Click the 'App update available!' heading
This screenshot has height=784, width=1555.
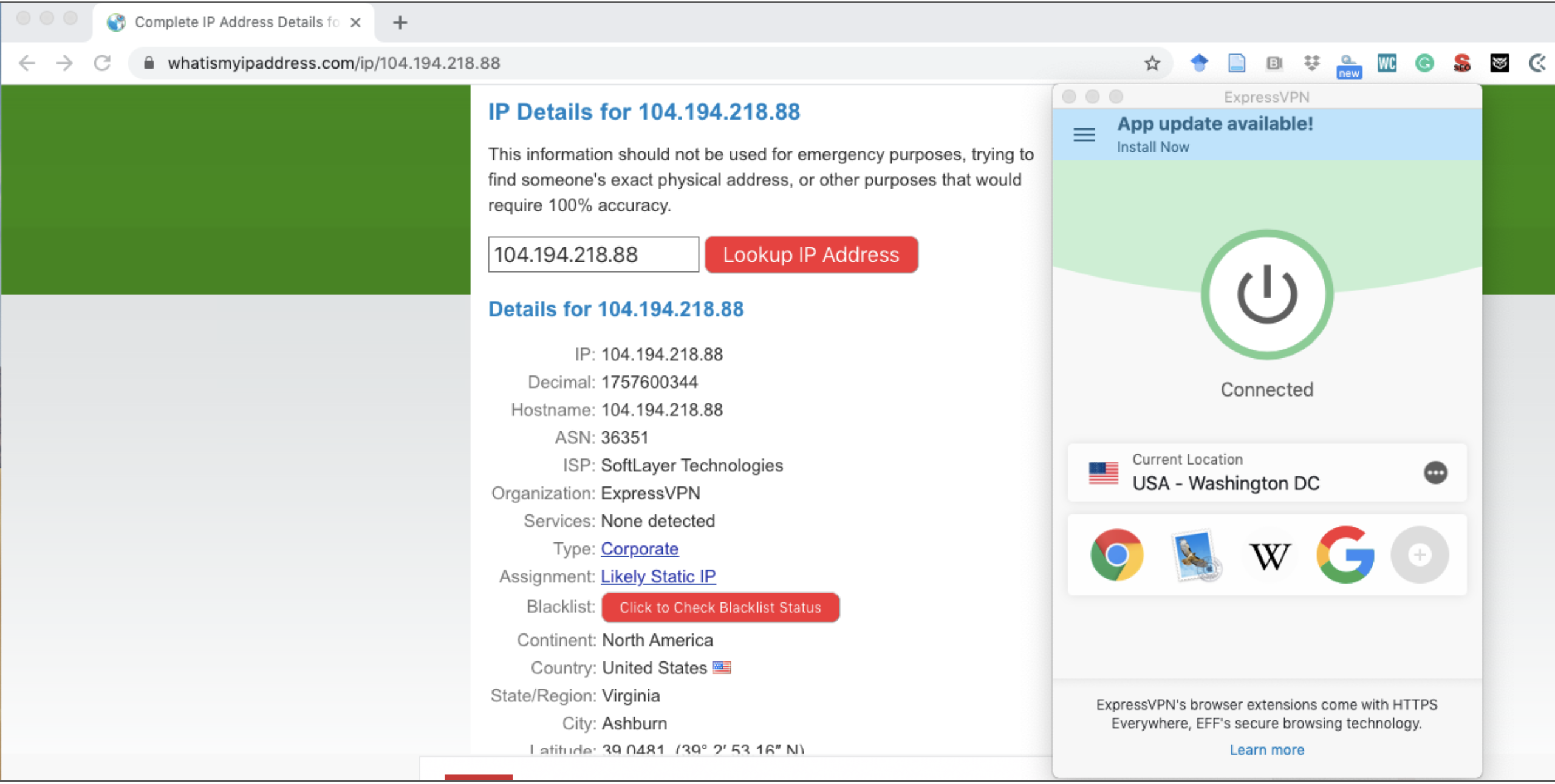[x=1215, y=124]
